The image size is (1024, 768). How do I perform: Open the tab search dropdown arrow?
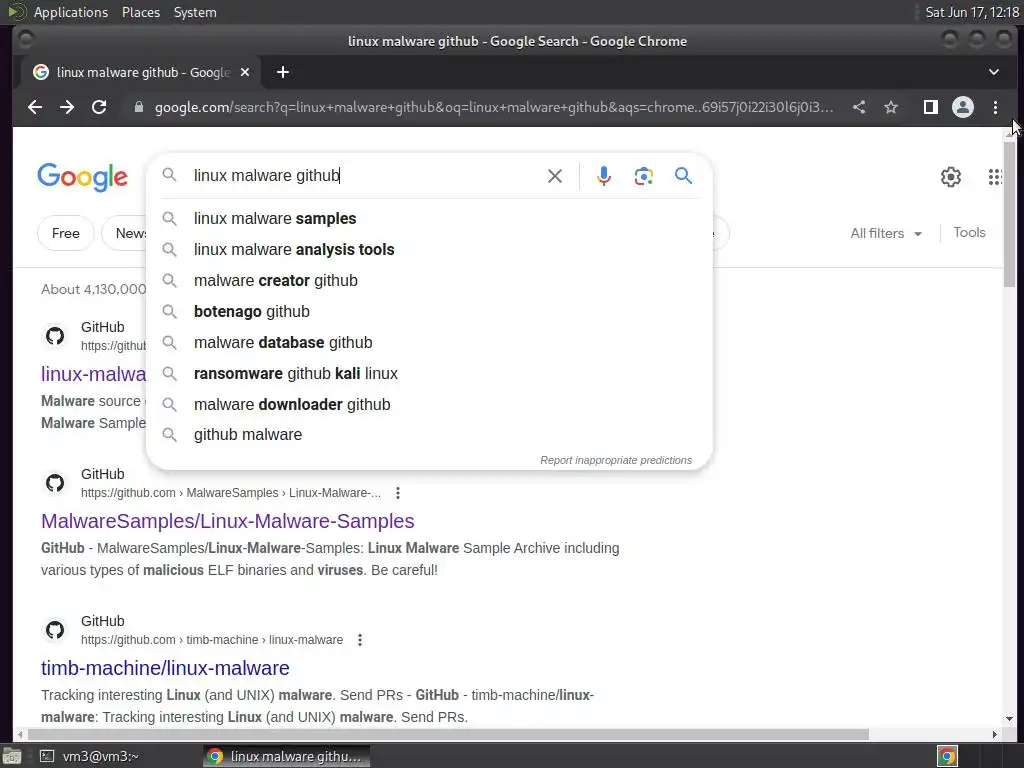(993, 72)
